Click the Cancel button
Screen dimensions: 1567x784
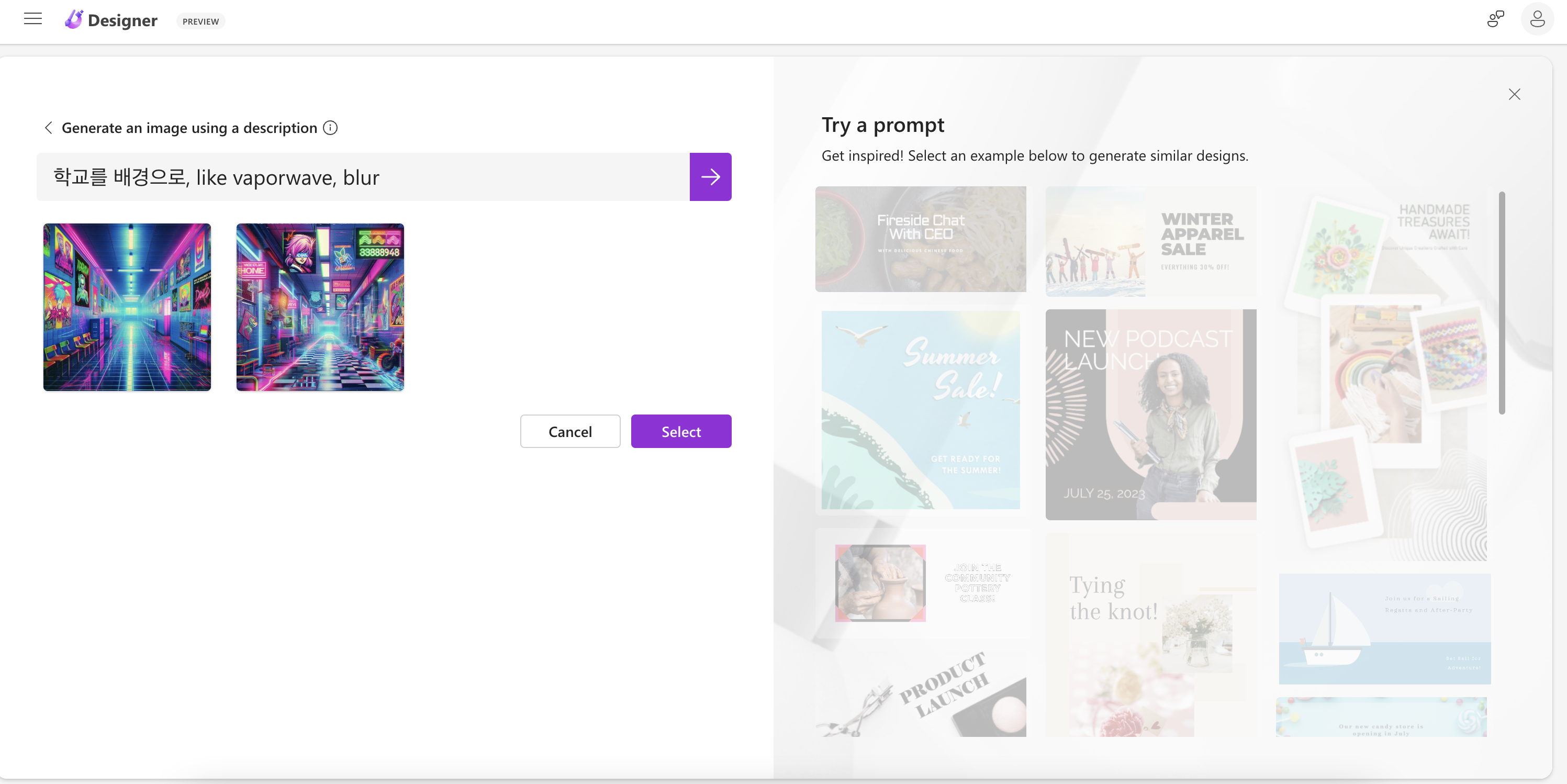[x=569, y=431]
